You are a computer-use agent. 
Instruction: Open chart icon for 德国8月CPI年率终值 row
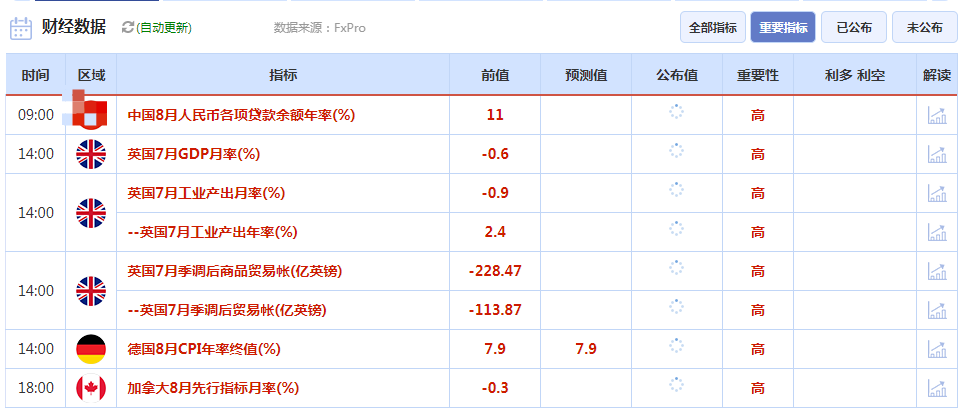tap(937, 349)
